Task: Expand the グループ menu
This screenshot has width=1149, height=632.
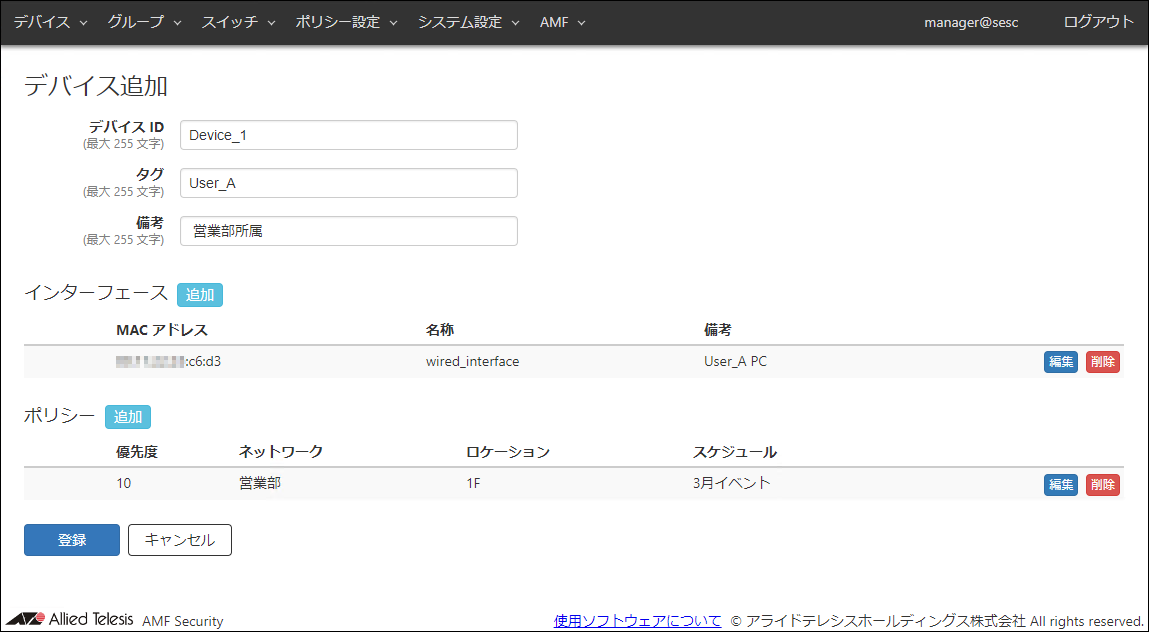Action: click(x=144, y=22)
